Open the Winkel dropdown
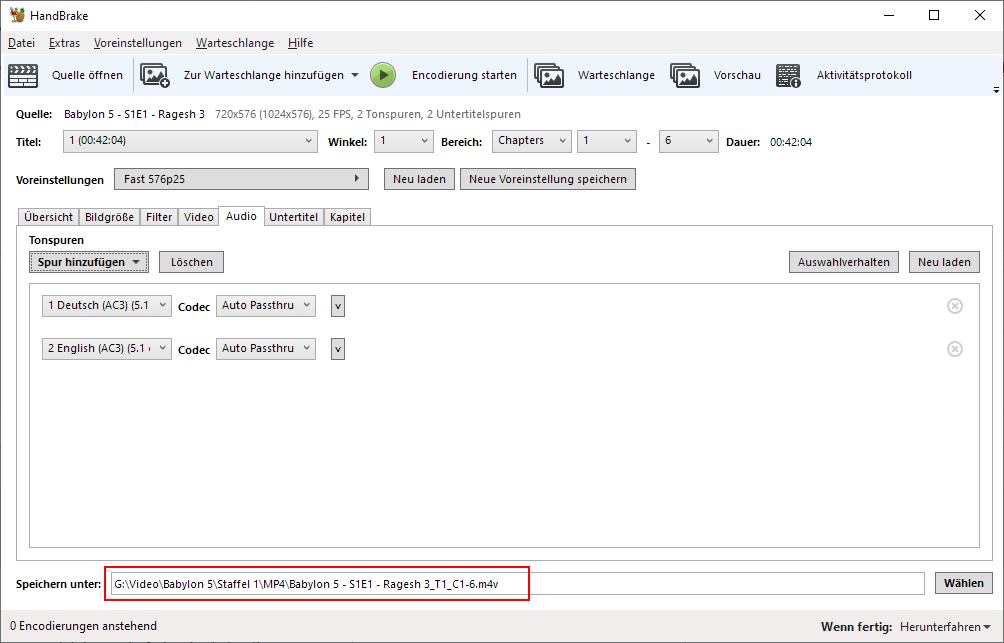This screenshot has width=1004, height=643. coord(403,142)
